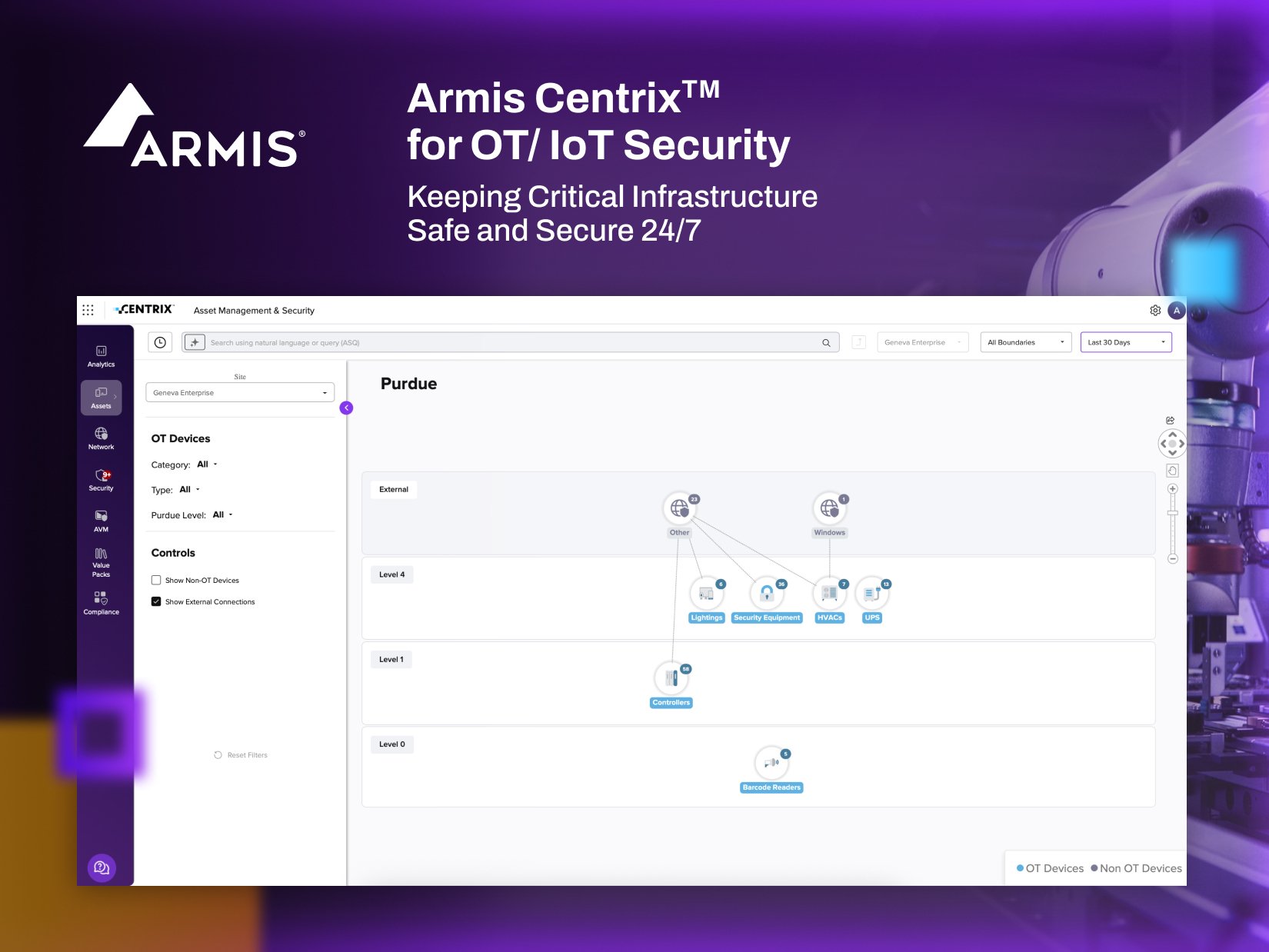Open search history clock icon
The image size is (1269, 952).
tap(160, 342)
